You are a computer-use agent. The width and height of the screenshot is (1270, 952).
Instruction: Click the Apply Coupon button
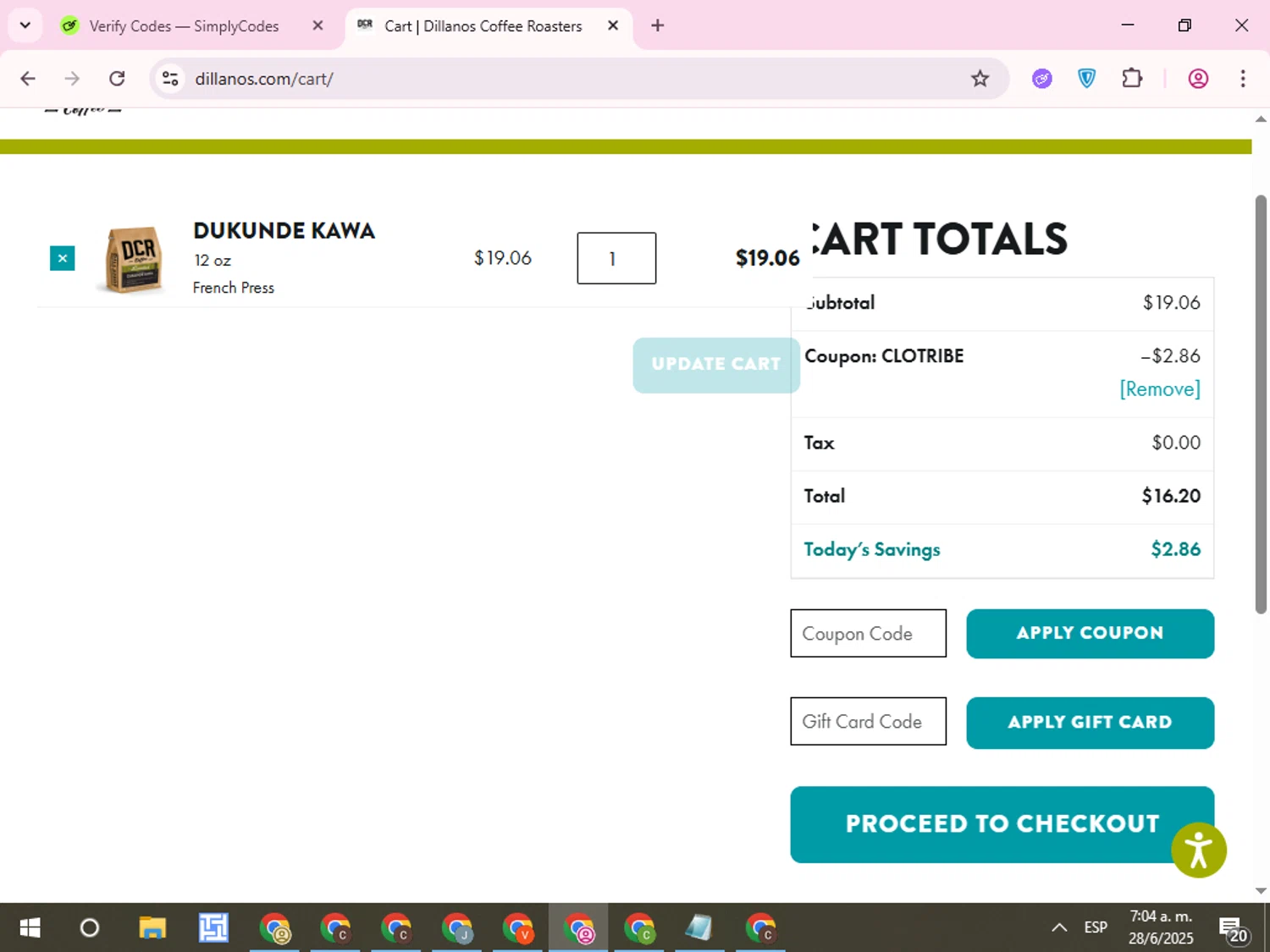1090,633
